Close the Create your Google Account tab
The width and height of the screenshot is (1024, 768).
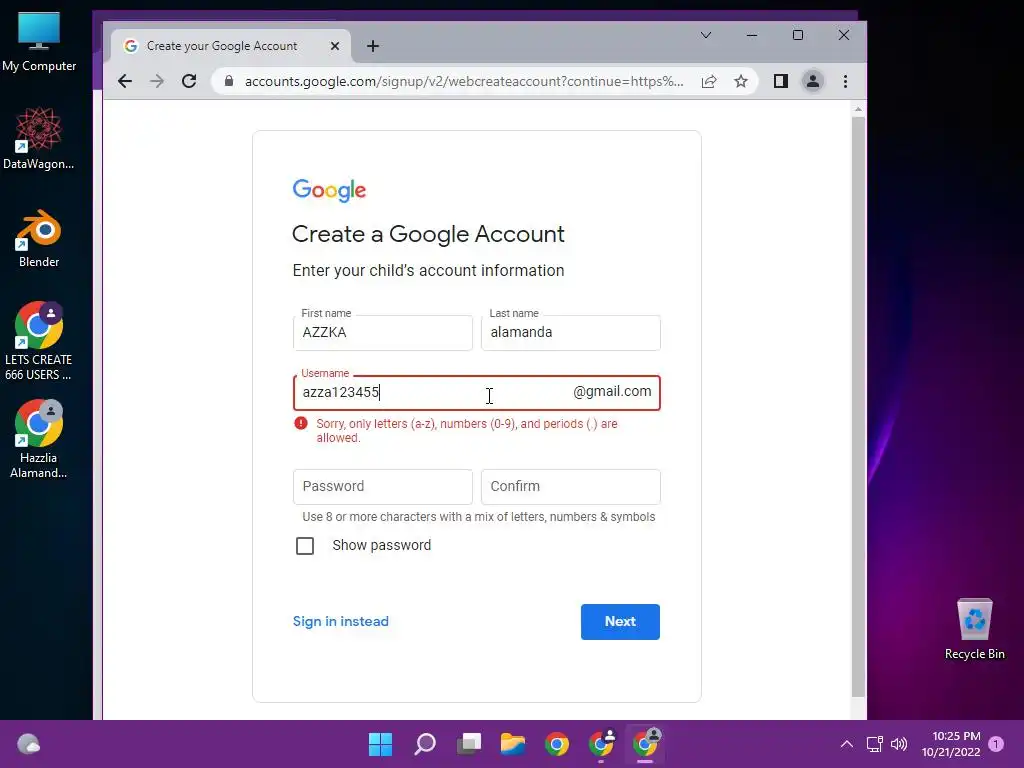(x=334, y=46)
